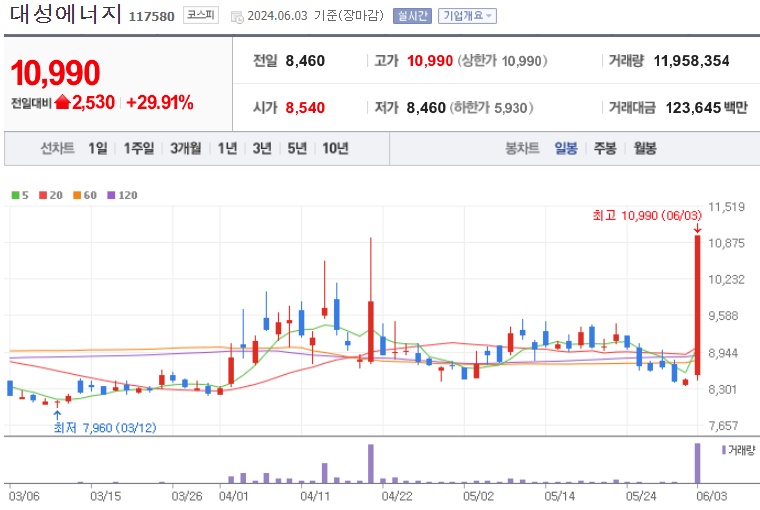
Task: Select the 10년 line chart tab
Action: point(335,148)
